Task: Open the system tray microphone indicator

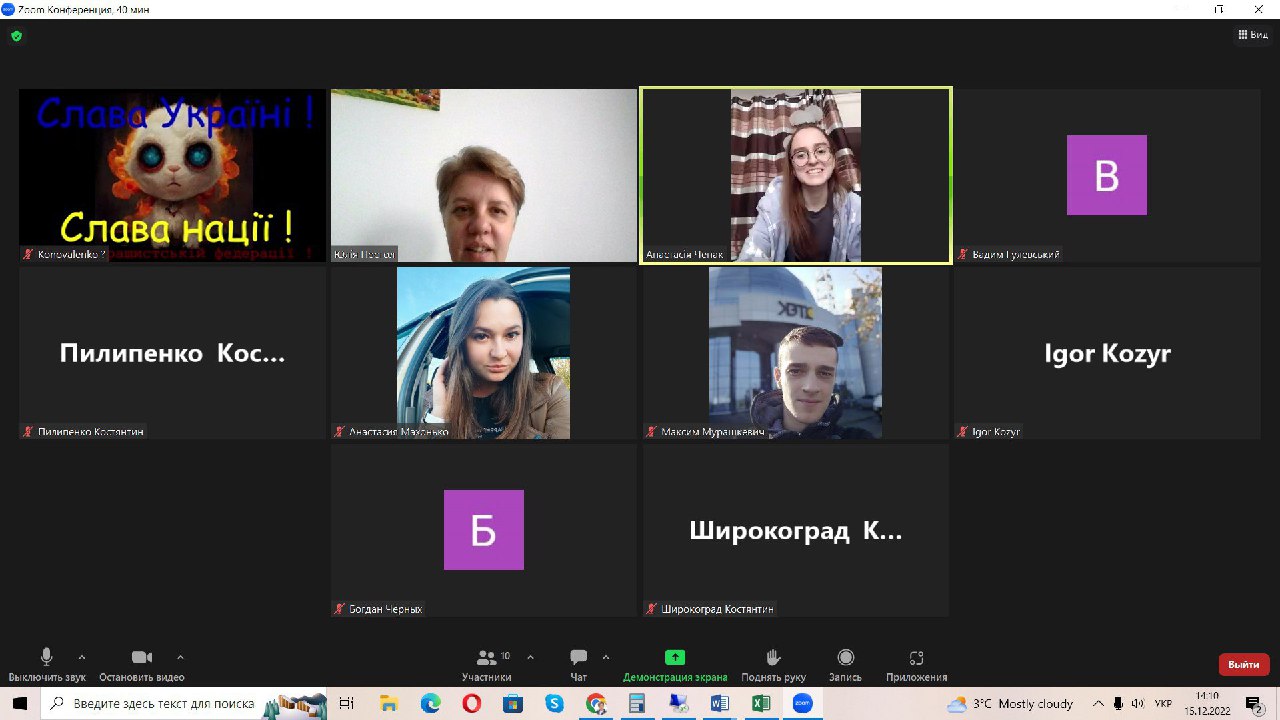Action: (x=1118, y=704)
